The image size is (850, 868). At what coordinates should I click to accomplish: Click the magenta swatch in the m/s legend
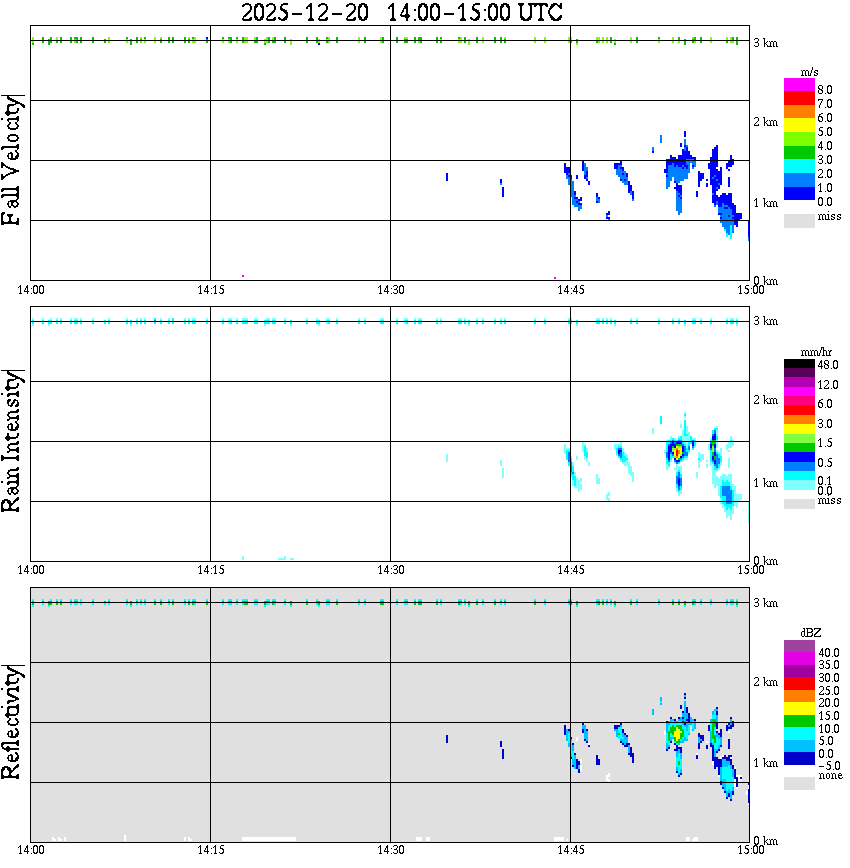click(x=799, y=85)
